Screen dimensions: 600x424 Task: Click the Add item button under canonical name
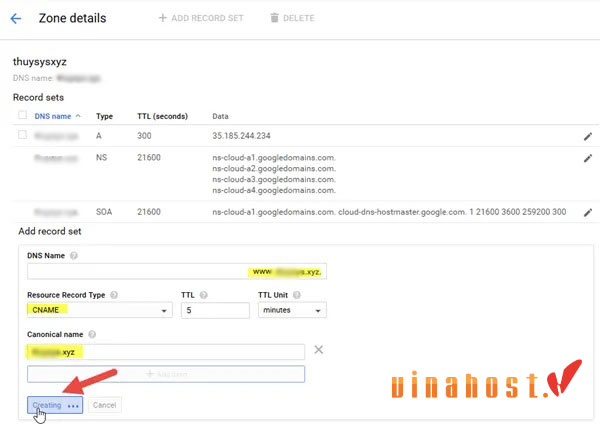pos(166,373)
